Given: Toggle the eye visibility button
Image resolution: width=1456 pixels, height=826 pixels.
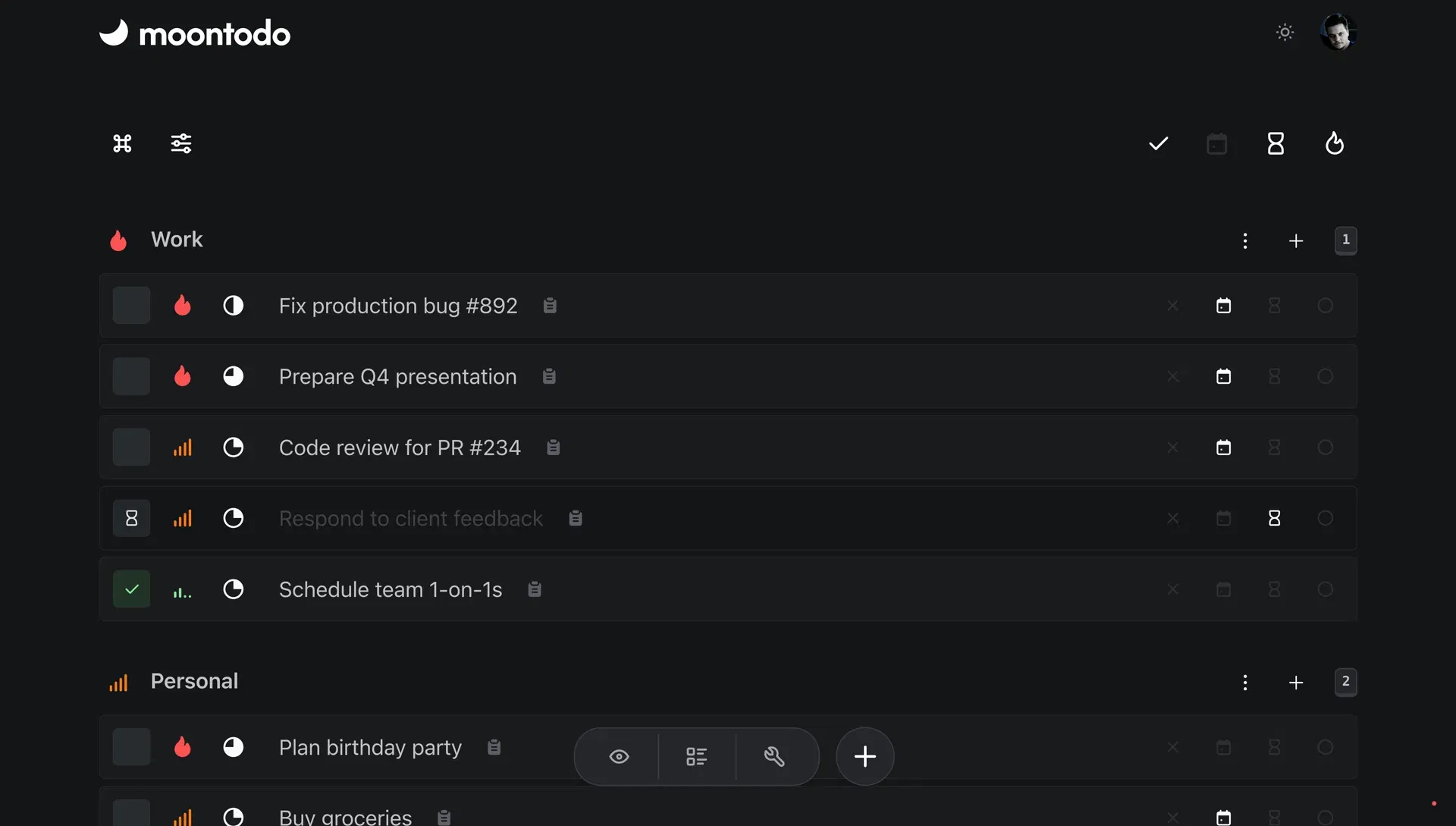Looking at the screenshot, I should click(x=619, y=756).
